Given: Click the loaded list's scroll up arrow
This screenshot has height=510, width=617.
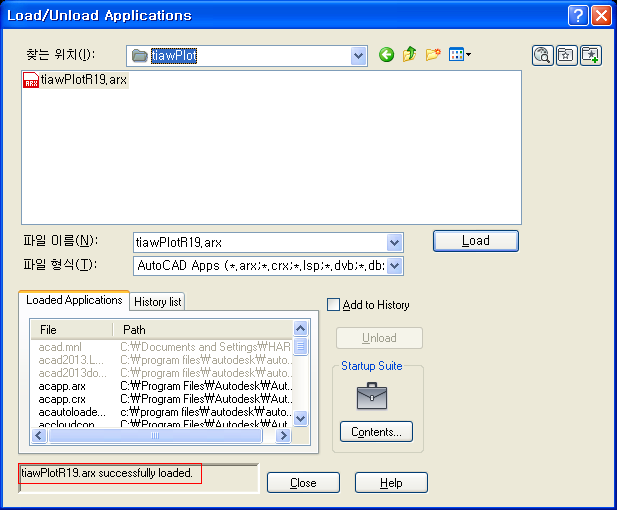Looking at the screenshot, I should pyautogui.click(x=301, y=328).
